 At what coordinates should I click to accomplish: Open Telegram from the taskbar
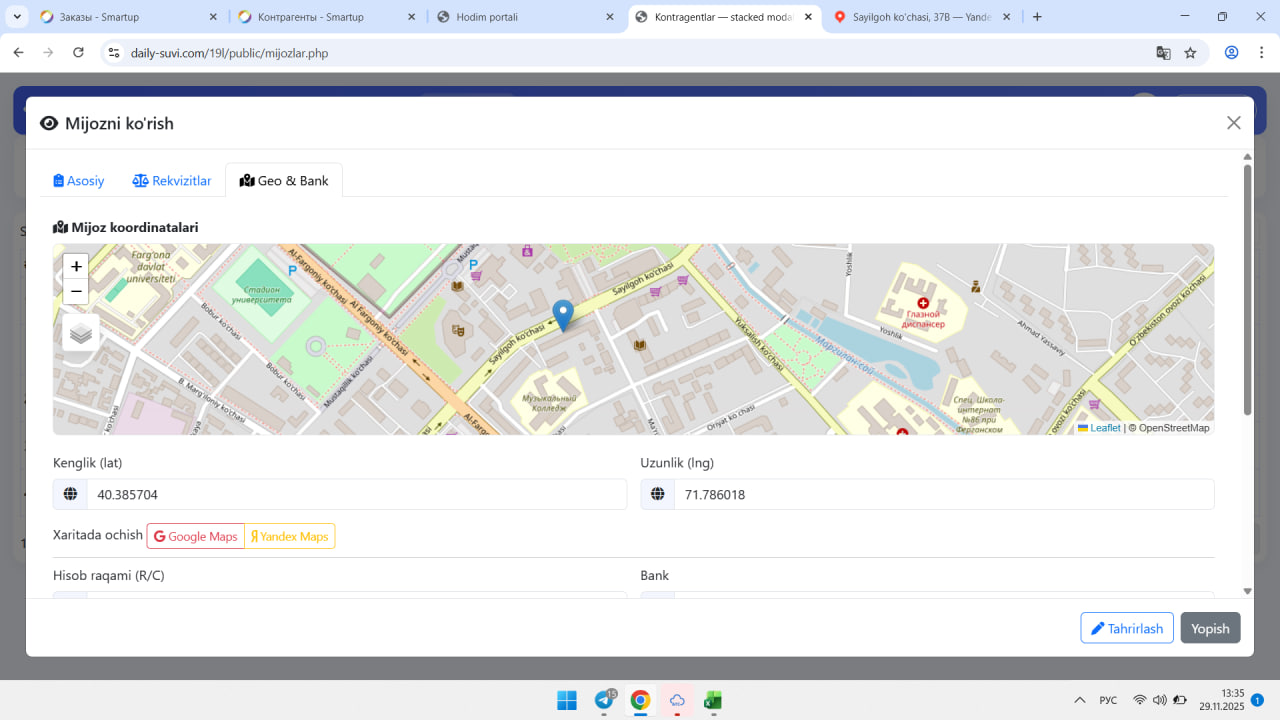coord(604,700)
